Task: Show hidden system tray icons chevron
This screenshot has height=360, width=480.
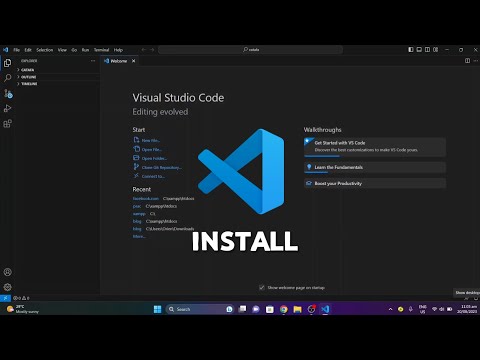Action: point(390,309)
